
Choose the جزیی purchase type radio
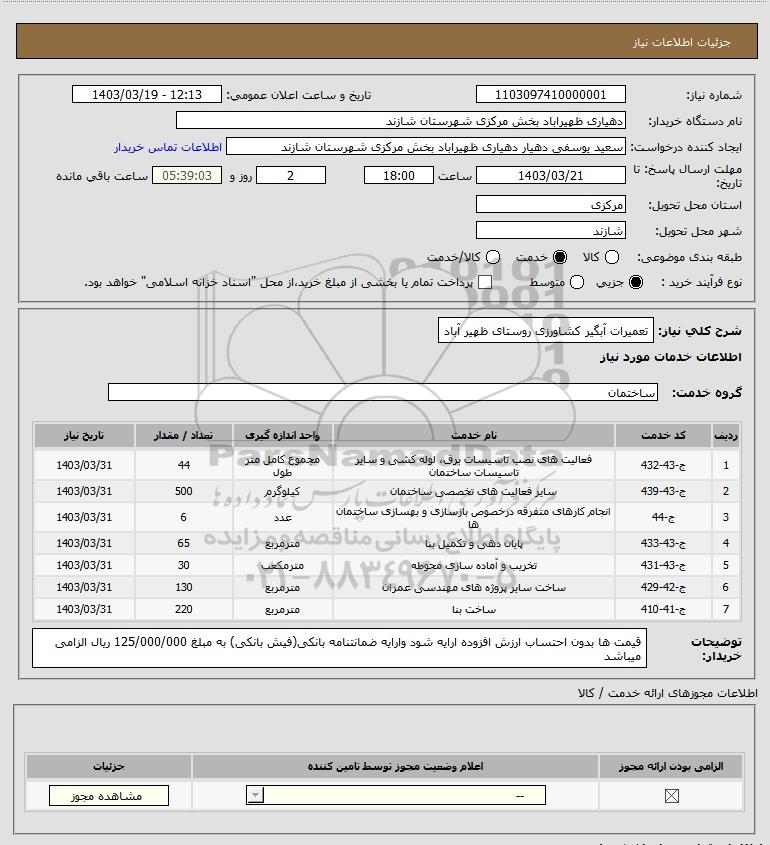pos(636,282)
